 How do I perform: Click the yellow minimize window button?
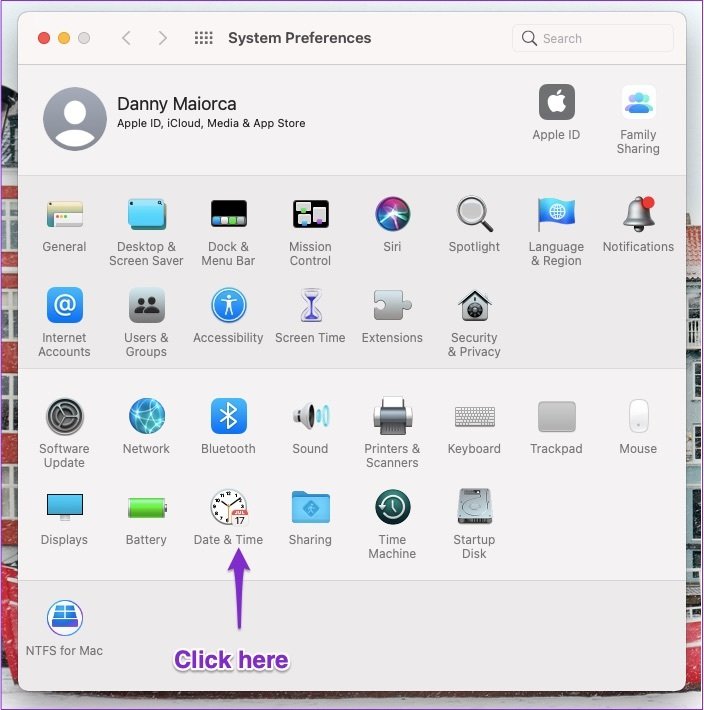64,38
